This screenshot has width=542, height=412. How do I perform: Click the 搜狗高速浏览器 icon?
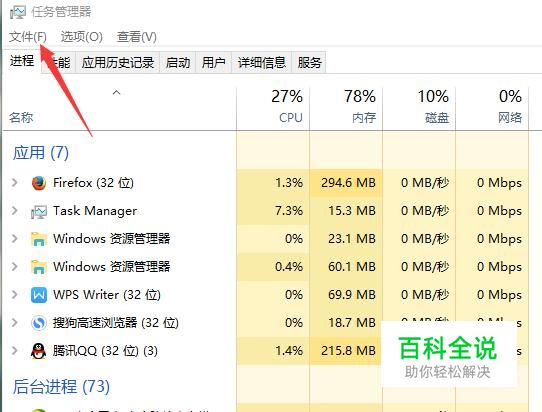point(39,323)
